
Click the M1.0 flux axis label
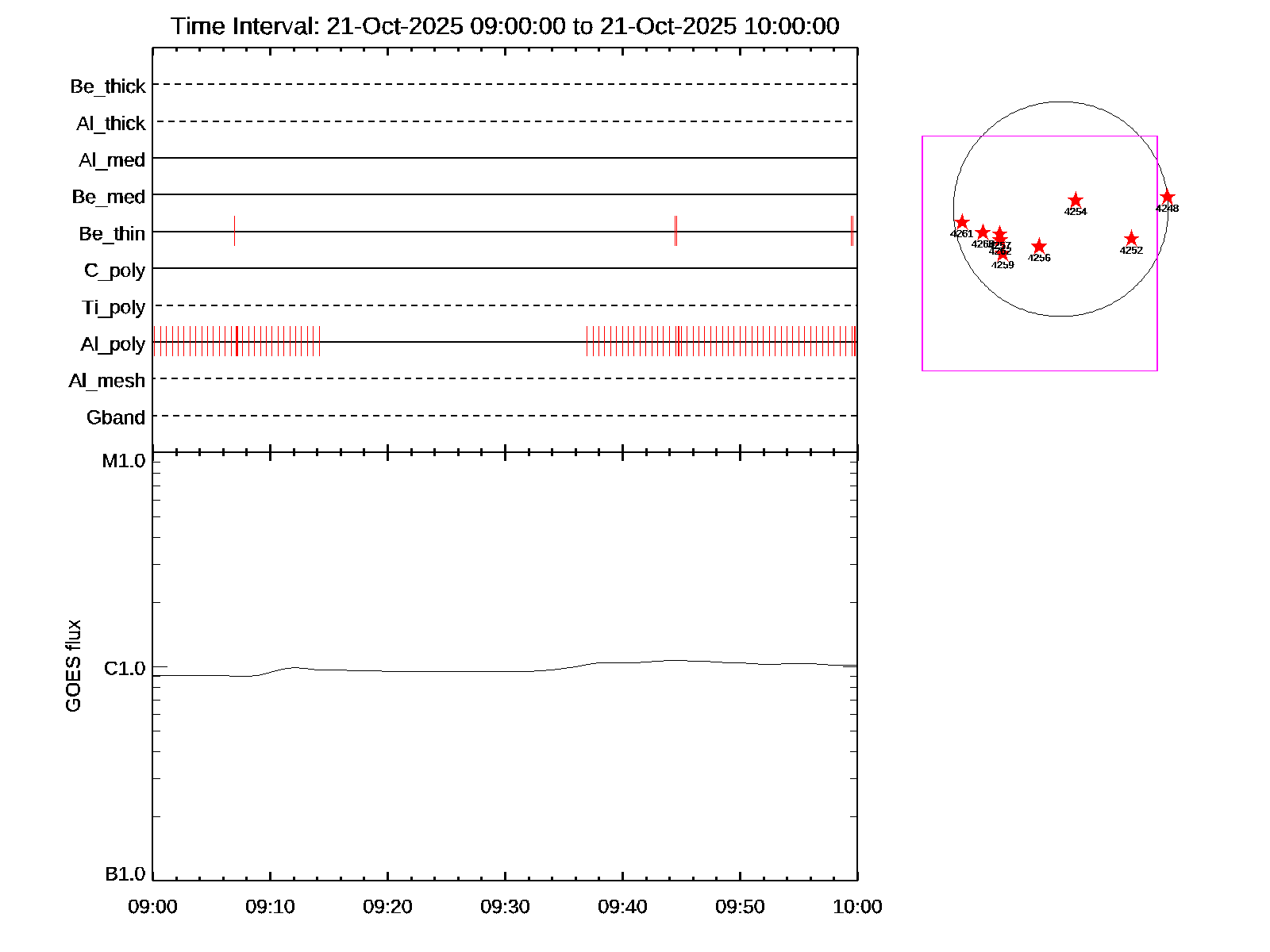tap(124, 461)
